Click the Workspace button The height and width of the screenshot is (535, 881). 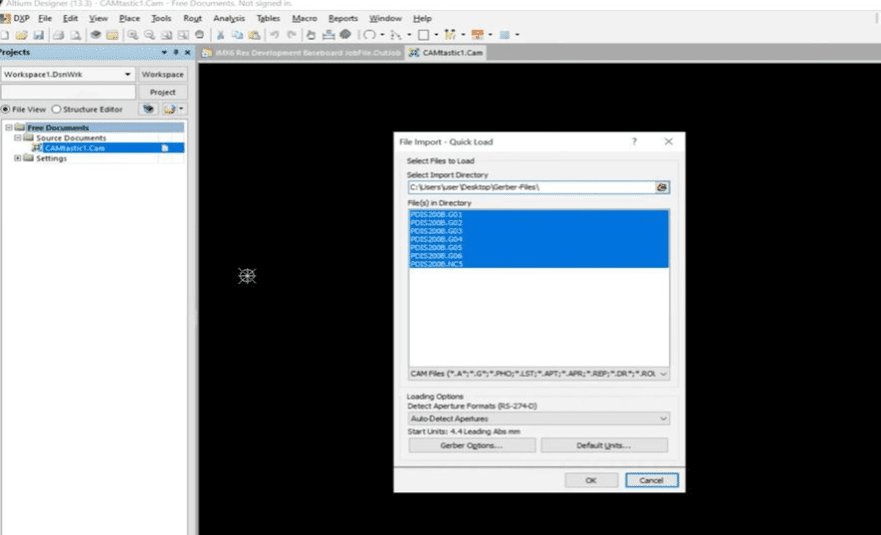[x=162, y=74]
